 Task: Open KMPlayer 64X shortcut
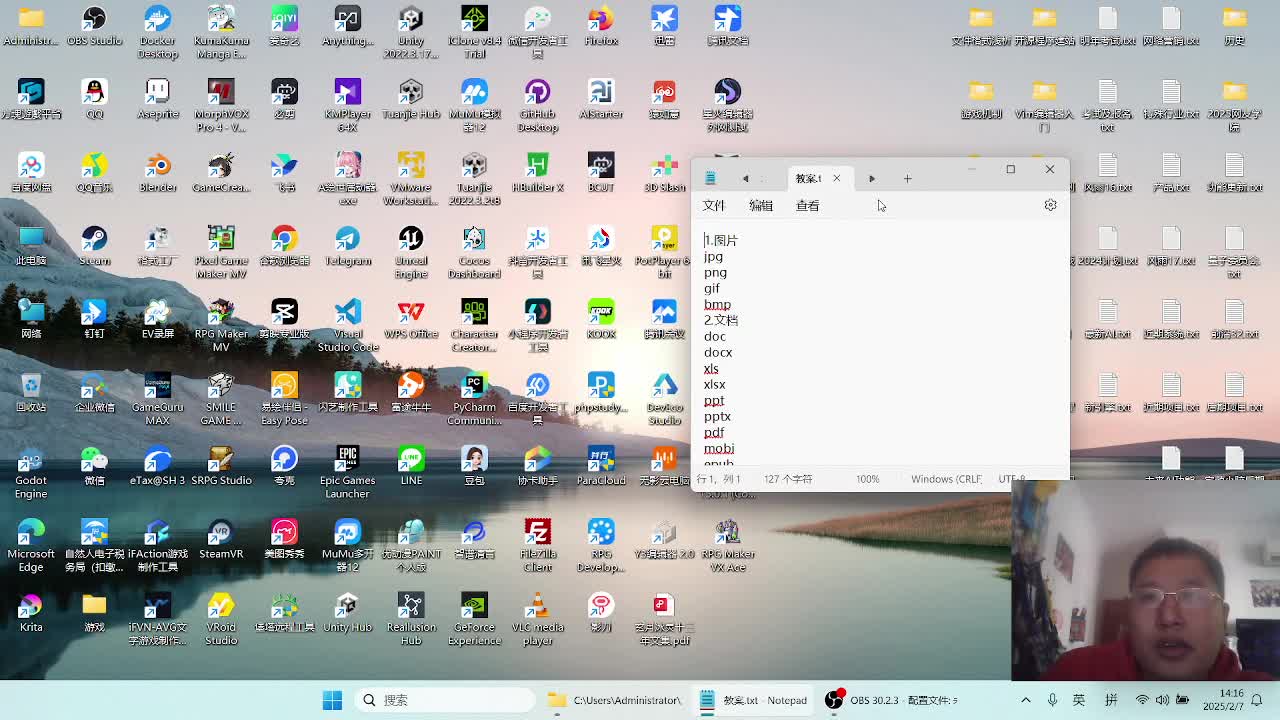pyautogui.click(x=348, y=106)
